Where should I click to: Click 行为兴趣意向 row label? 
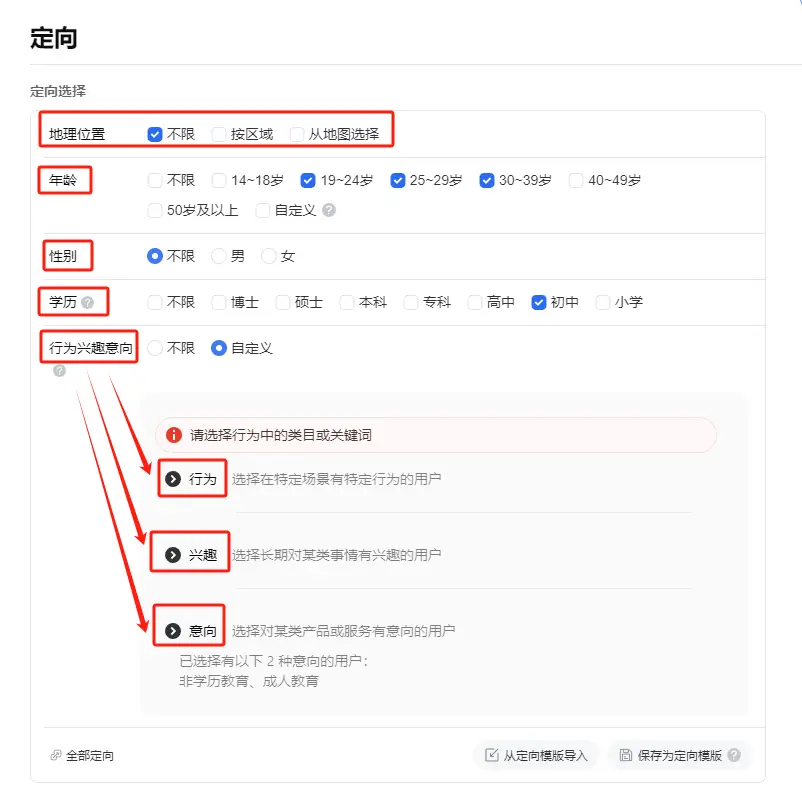click(91, 348)
